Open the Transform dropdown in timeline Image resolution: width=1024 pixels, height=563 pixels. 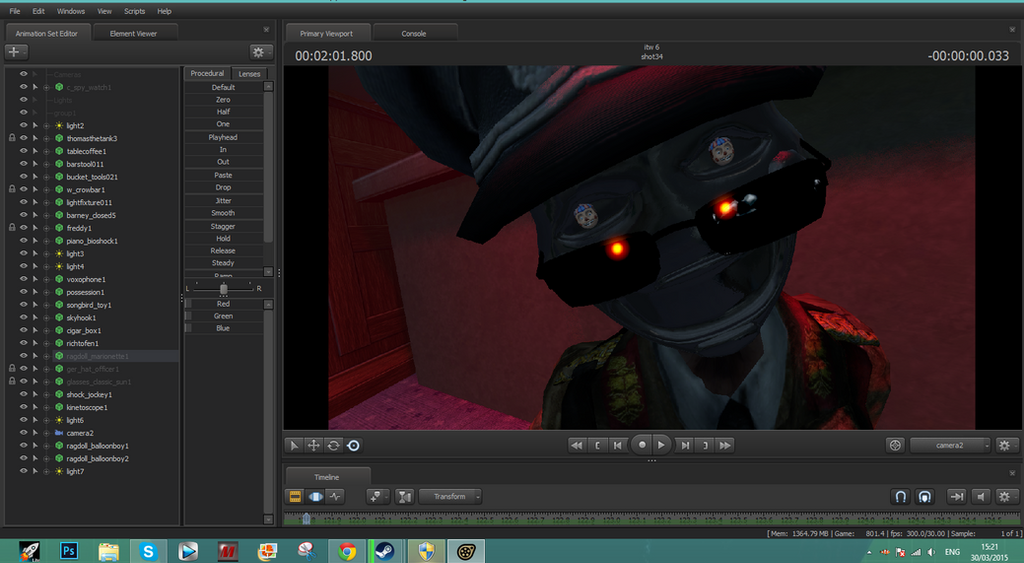[450, 496]
